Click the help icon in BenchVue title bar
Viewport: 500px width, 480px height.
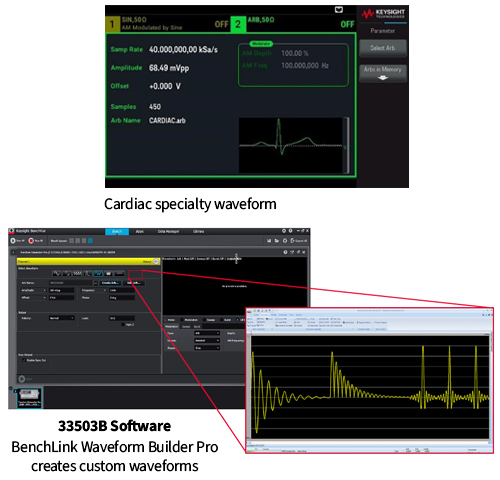[291, 231]
